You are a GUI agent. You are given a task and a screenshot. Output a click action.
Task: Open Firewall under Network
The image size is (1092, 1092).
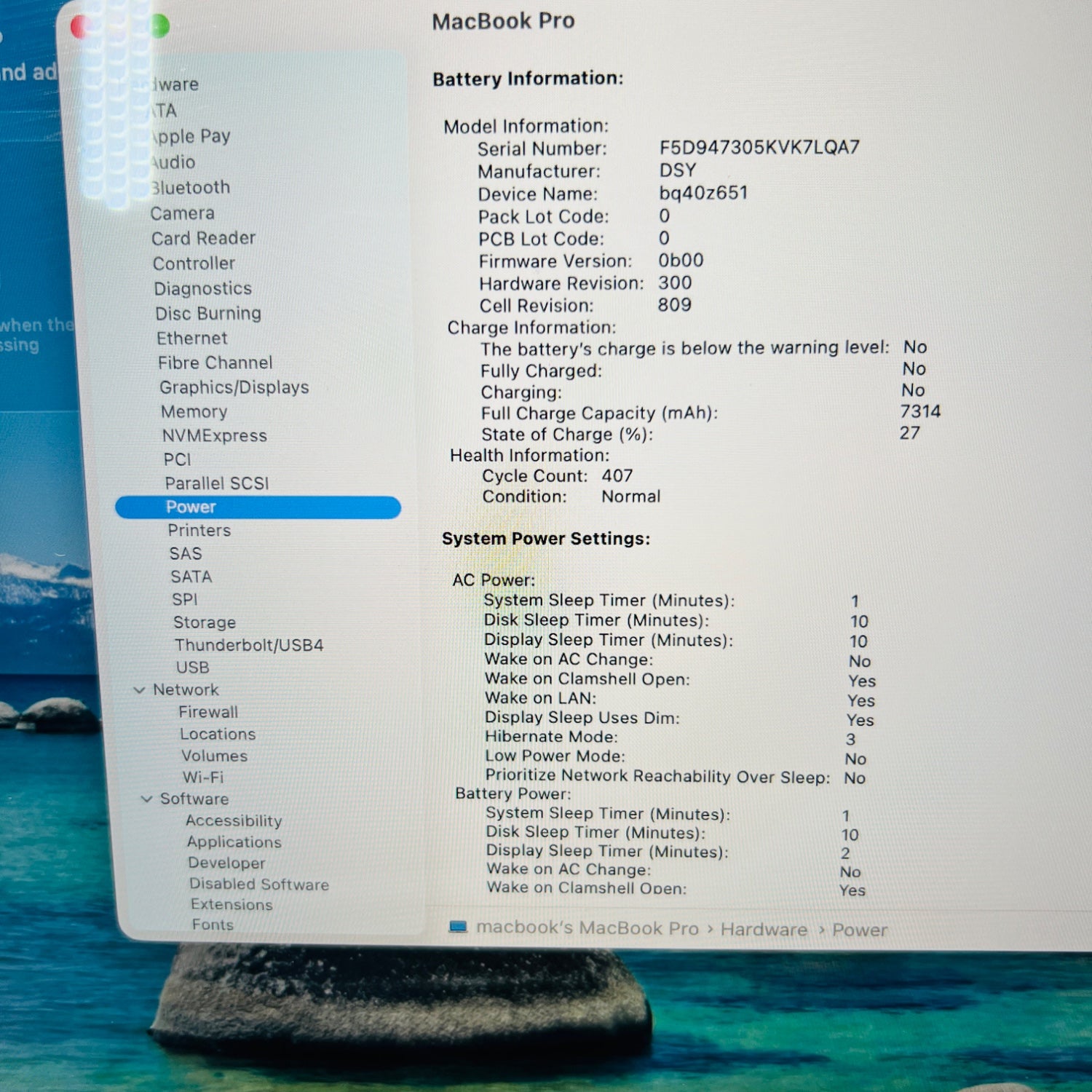coord(208,712)
